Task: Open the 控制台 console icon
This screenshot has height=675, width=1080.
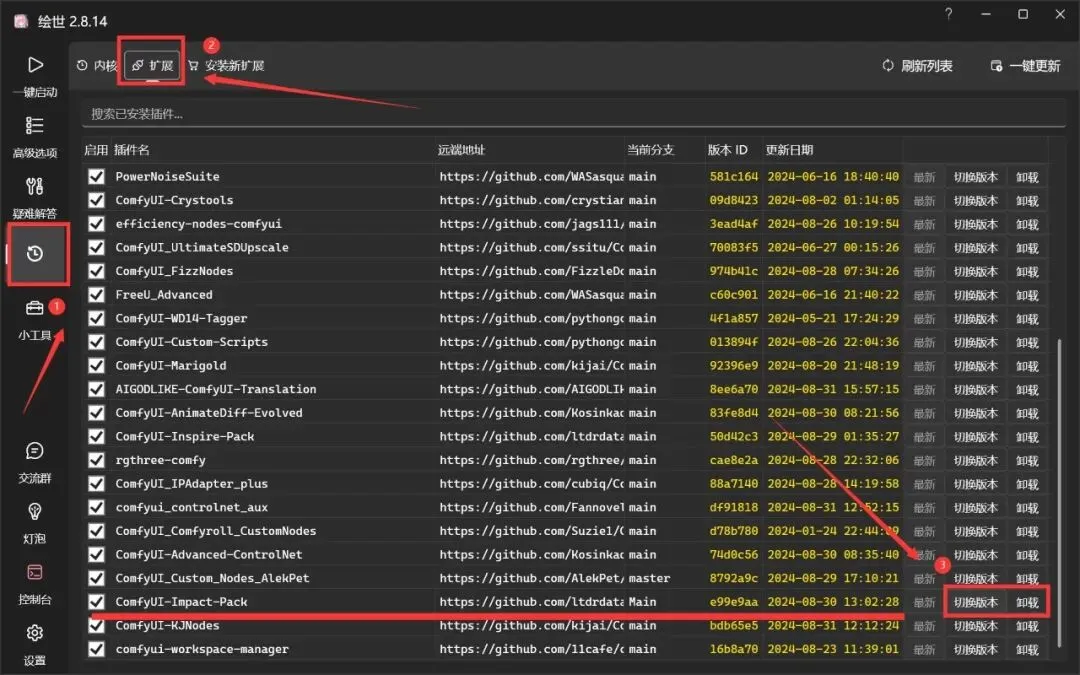Action: click(x=34, y=572)
